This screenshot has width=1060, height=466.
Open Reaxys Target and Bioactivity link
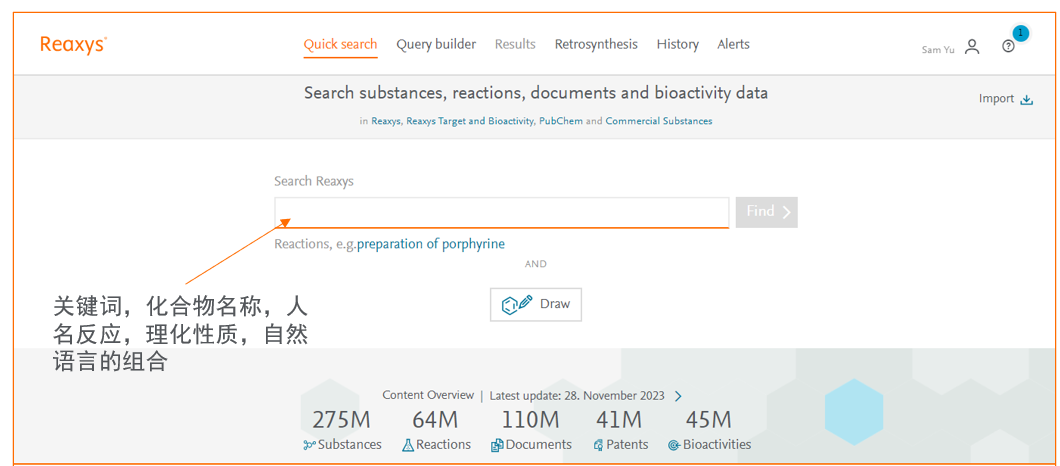[471, 121]
